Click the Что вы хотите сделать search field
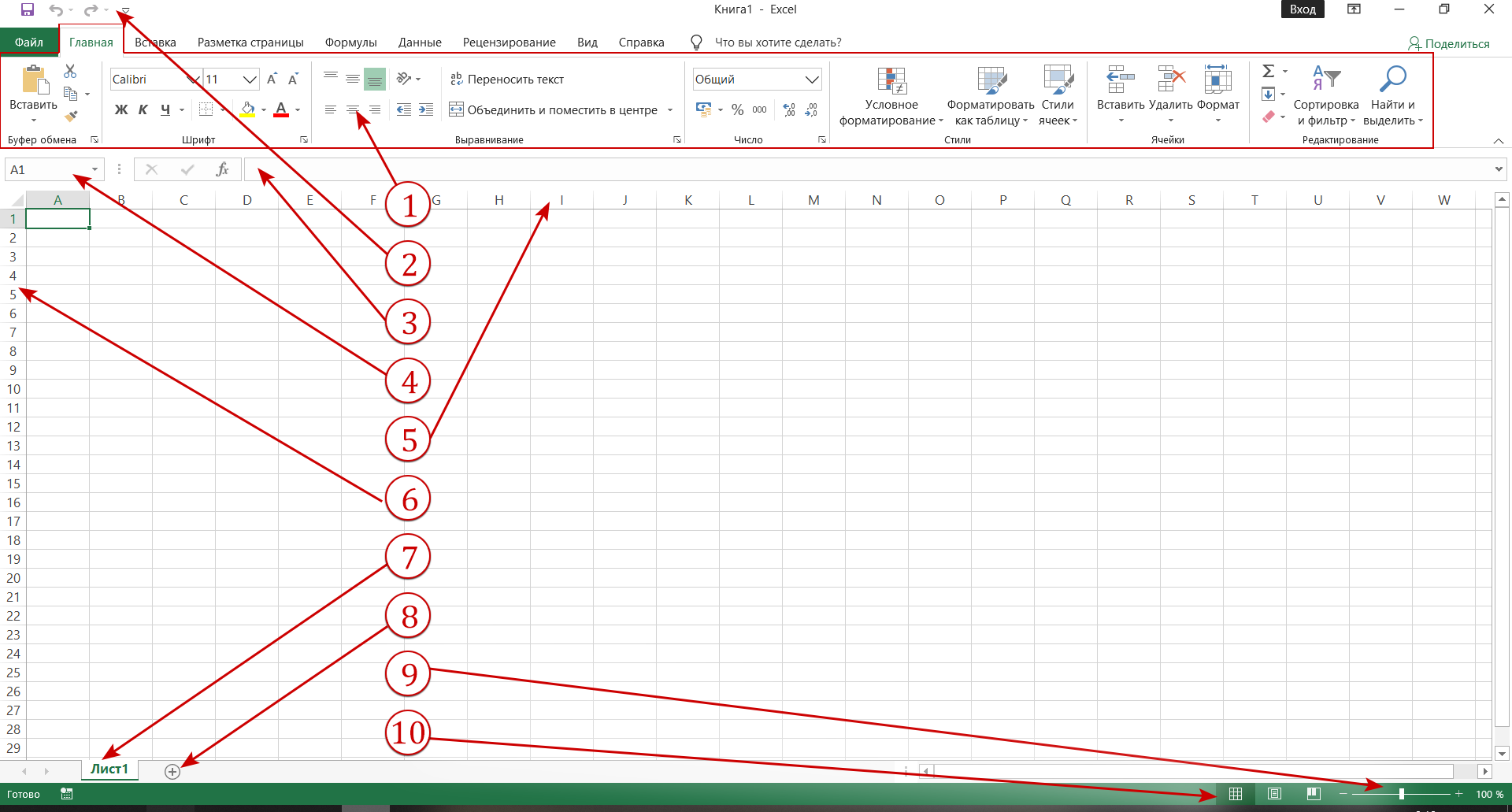This screenshot has width=1512, height=812. click(778, 42)
